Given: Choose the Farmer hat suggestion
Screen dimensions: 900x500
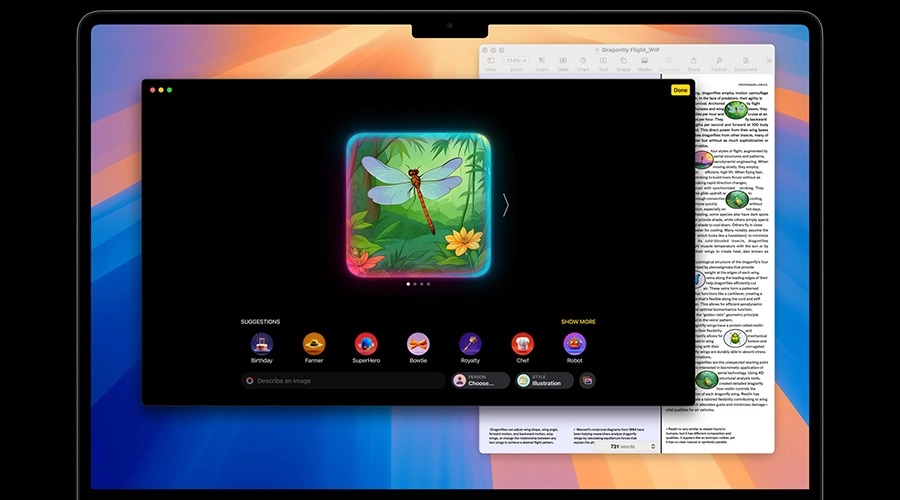Looking at the screenshot, I should [x=314, y=344].
